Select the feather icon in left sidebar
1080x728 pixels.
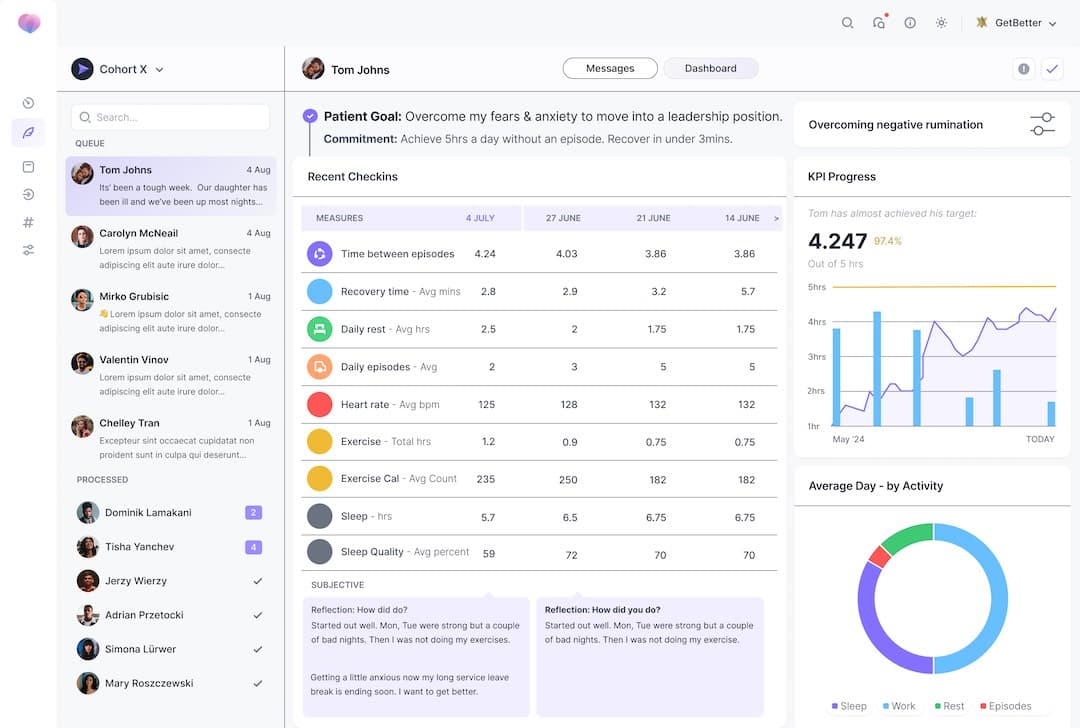[x=28, y=133]
